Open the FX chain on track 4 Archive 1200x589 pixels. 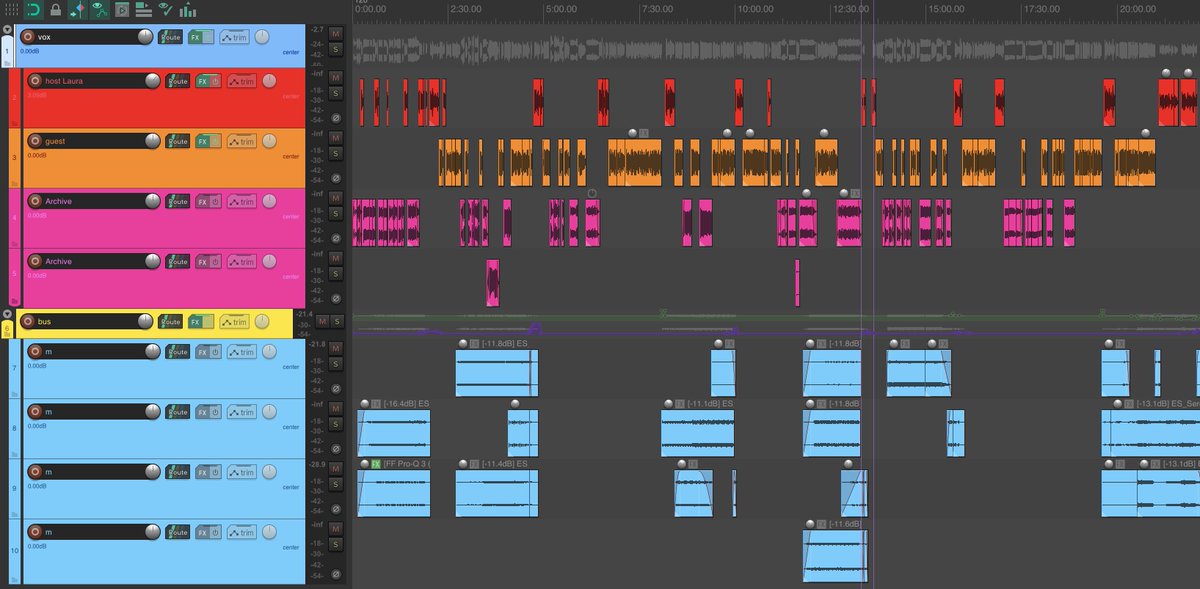point(202,201)
